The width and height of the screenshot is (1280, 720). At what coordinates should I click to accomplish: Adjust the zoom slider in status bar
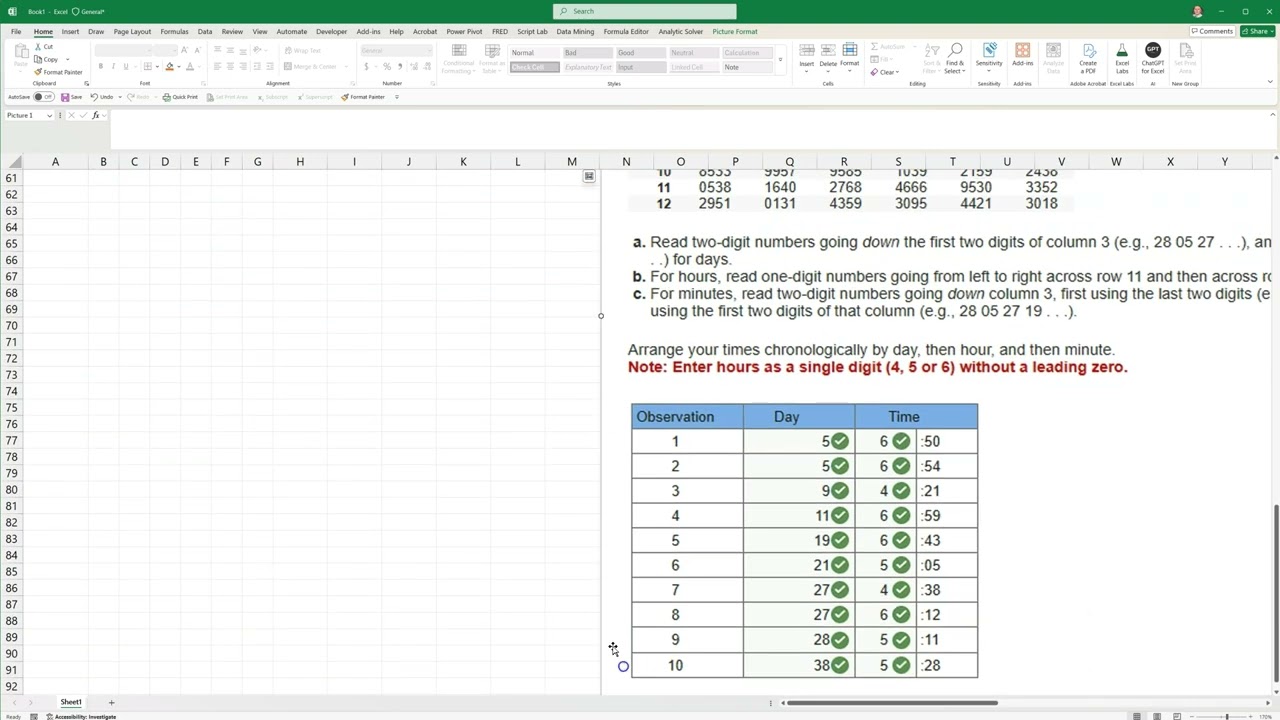(x=1226, y=716)
